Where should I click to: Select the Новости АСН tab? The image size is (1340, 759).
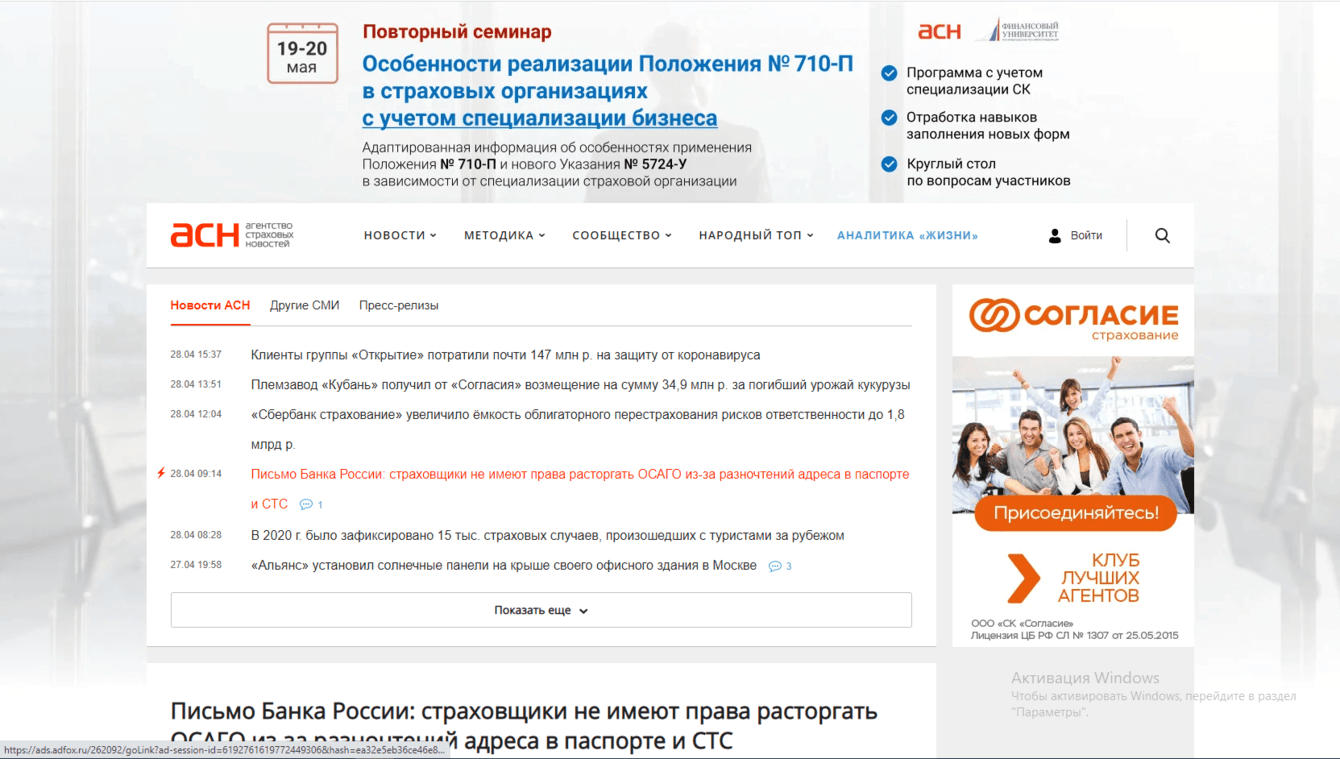210,305
